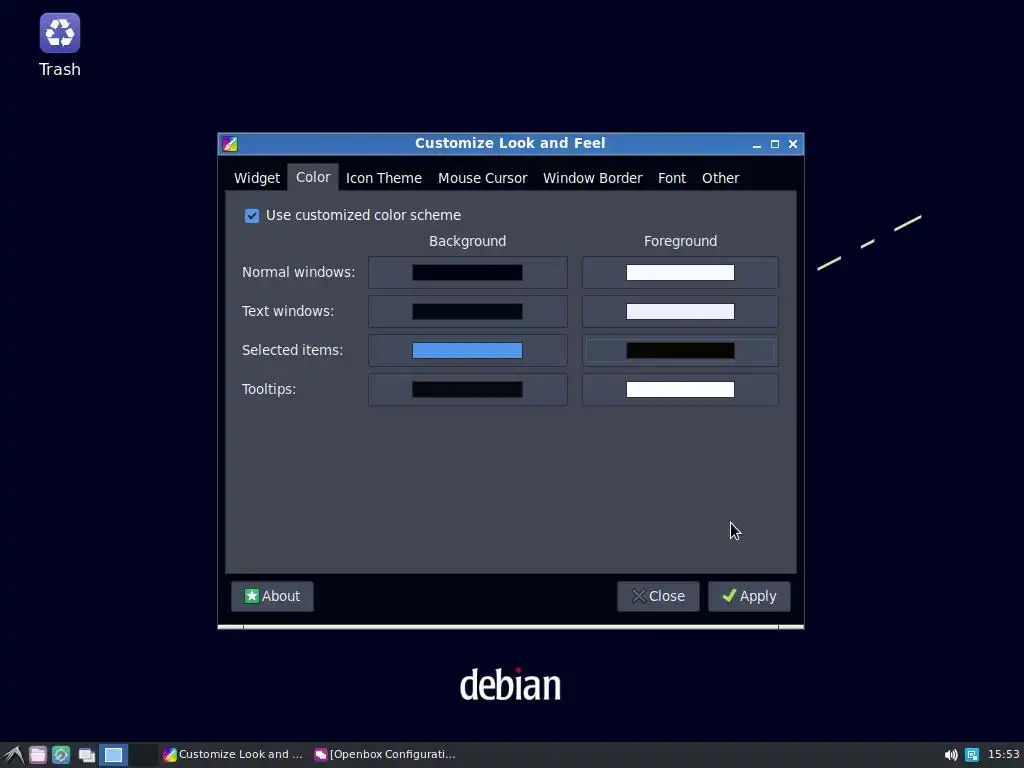Set Tooltips background color
The width and height of the screenshot is (1024, 768).
468,390
